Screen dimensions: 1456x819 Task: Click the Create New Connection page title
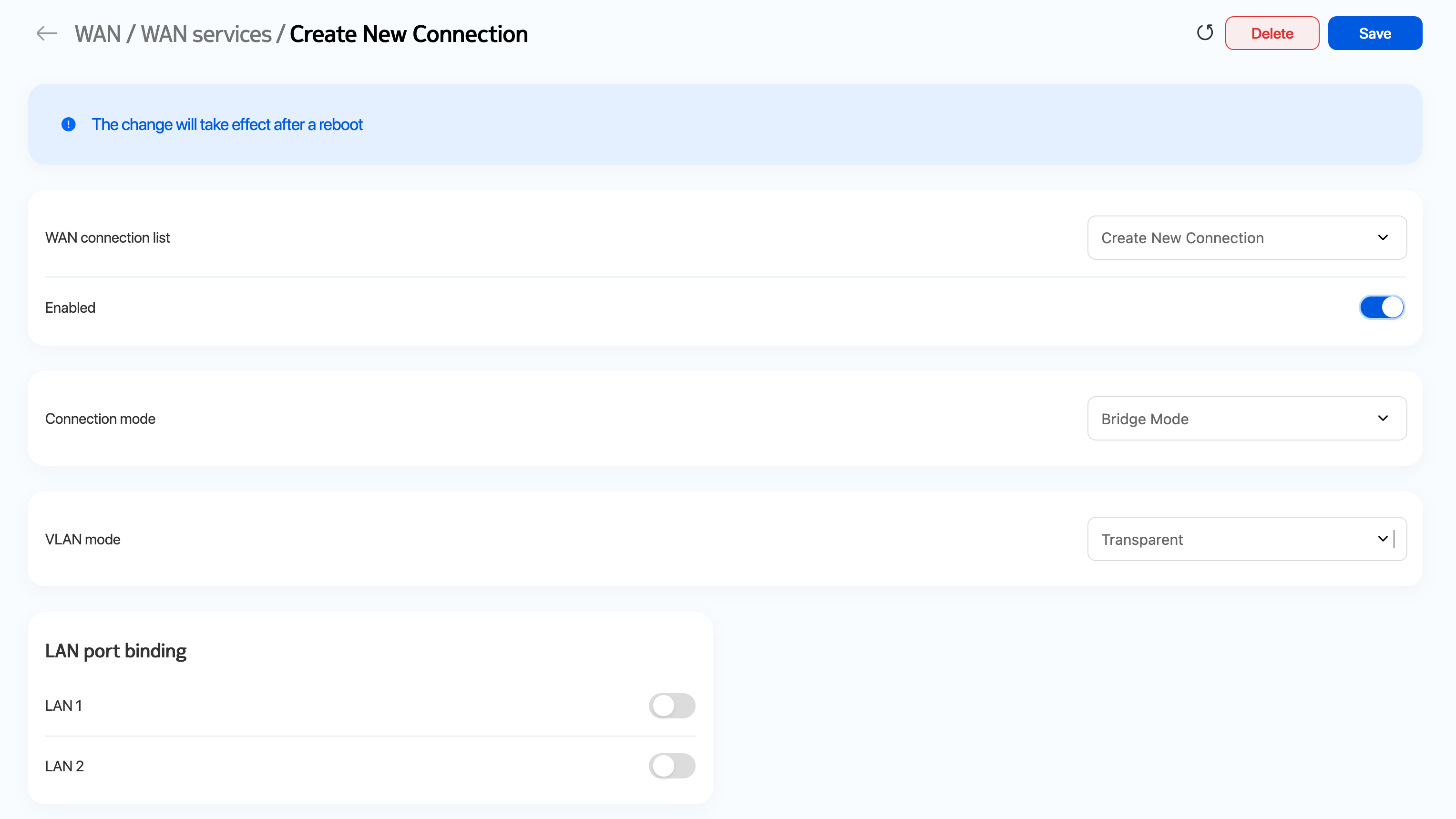click(x=409, y=34)
